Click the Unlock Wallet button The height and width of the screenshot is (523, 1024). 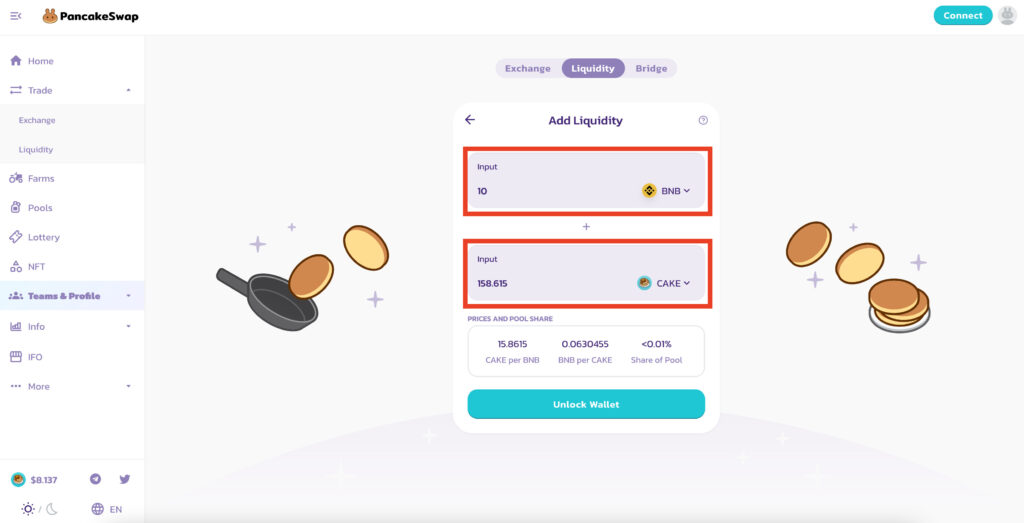coord(586,404)
